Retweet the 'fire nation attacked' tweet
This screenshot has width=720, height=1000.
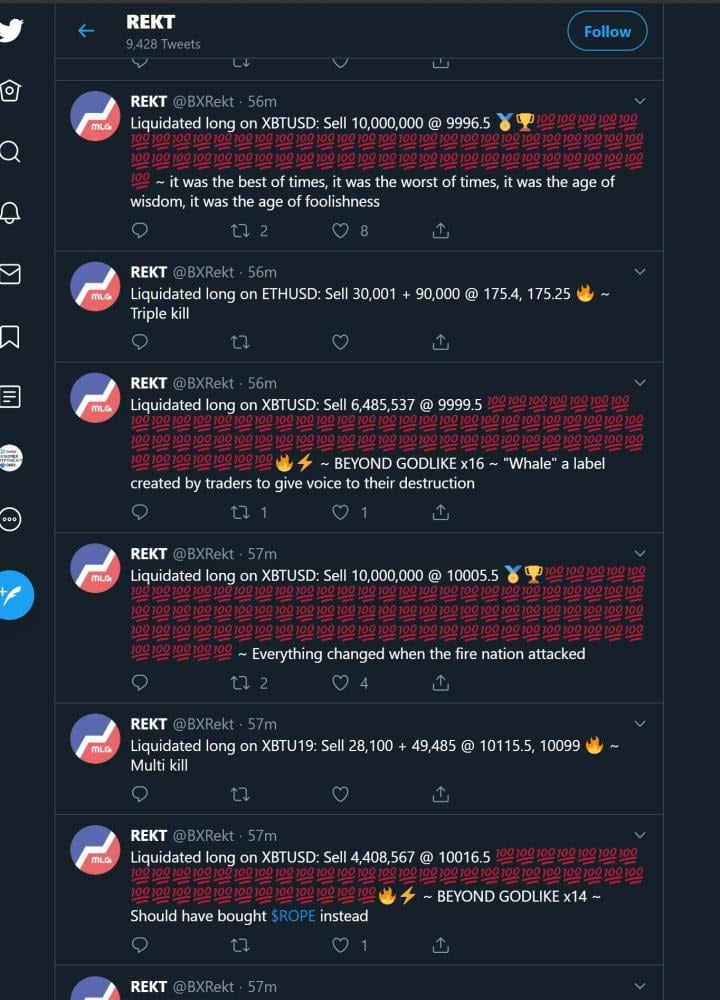tap(240, 683)
